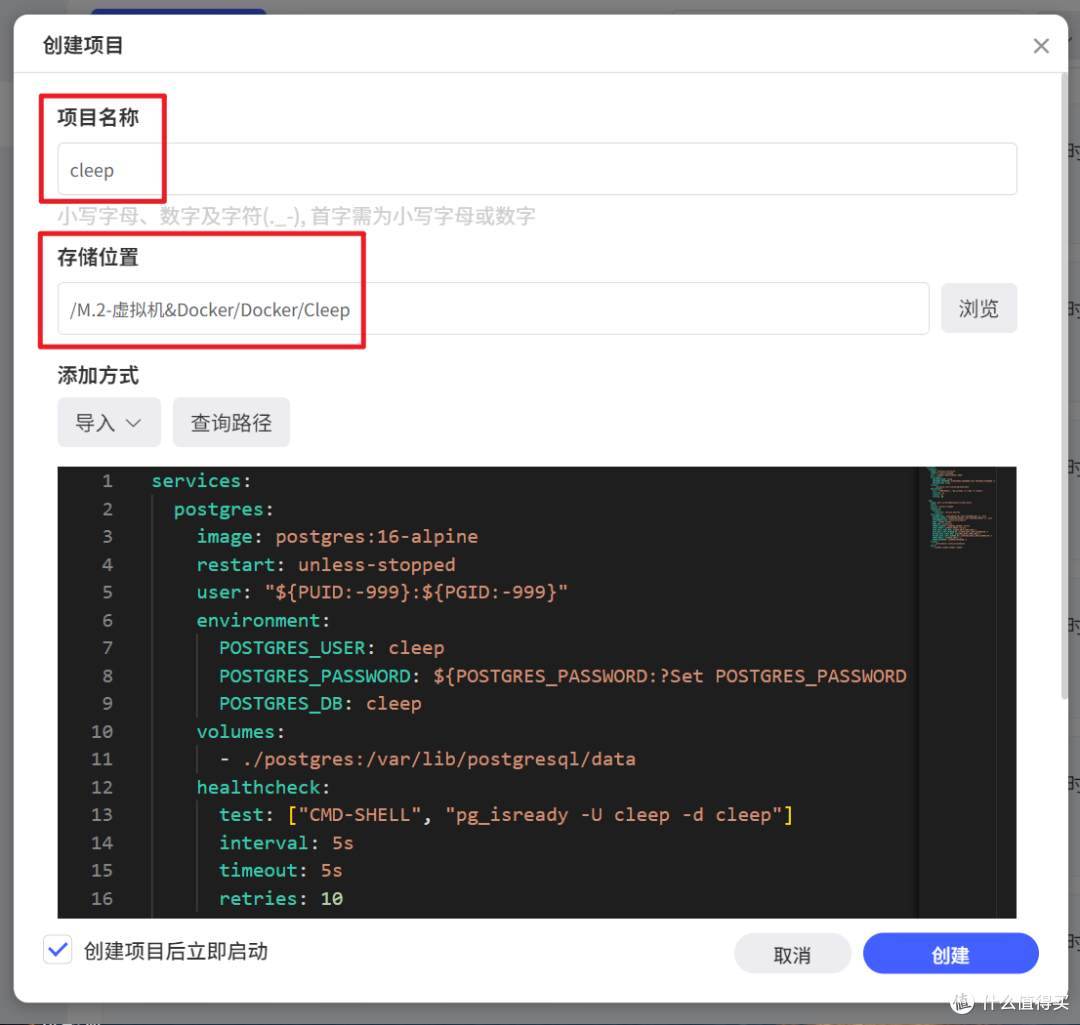Click line 'interval: 5s'

point(286,844)
